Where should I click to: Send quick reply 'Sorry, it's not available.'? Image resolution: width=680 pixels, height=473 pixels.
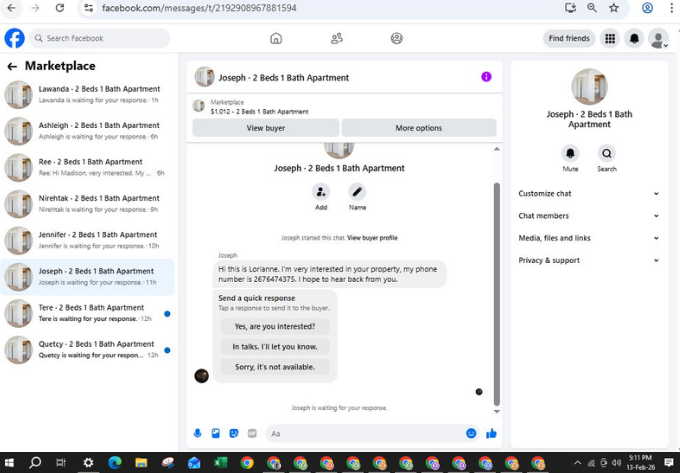point(275,367)
